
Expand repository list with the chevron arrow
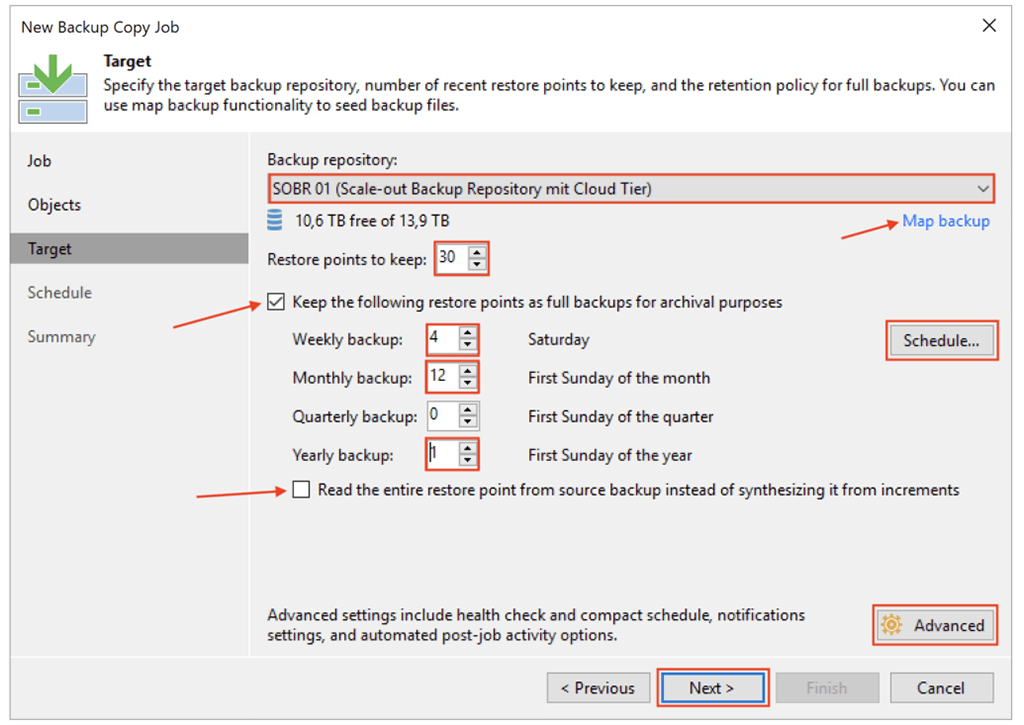tap(982, 189)
